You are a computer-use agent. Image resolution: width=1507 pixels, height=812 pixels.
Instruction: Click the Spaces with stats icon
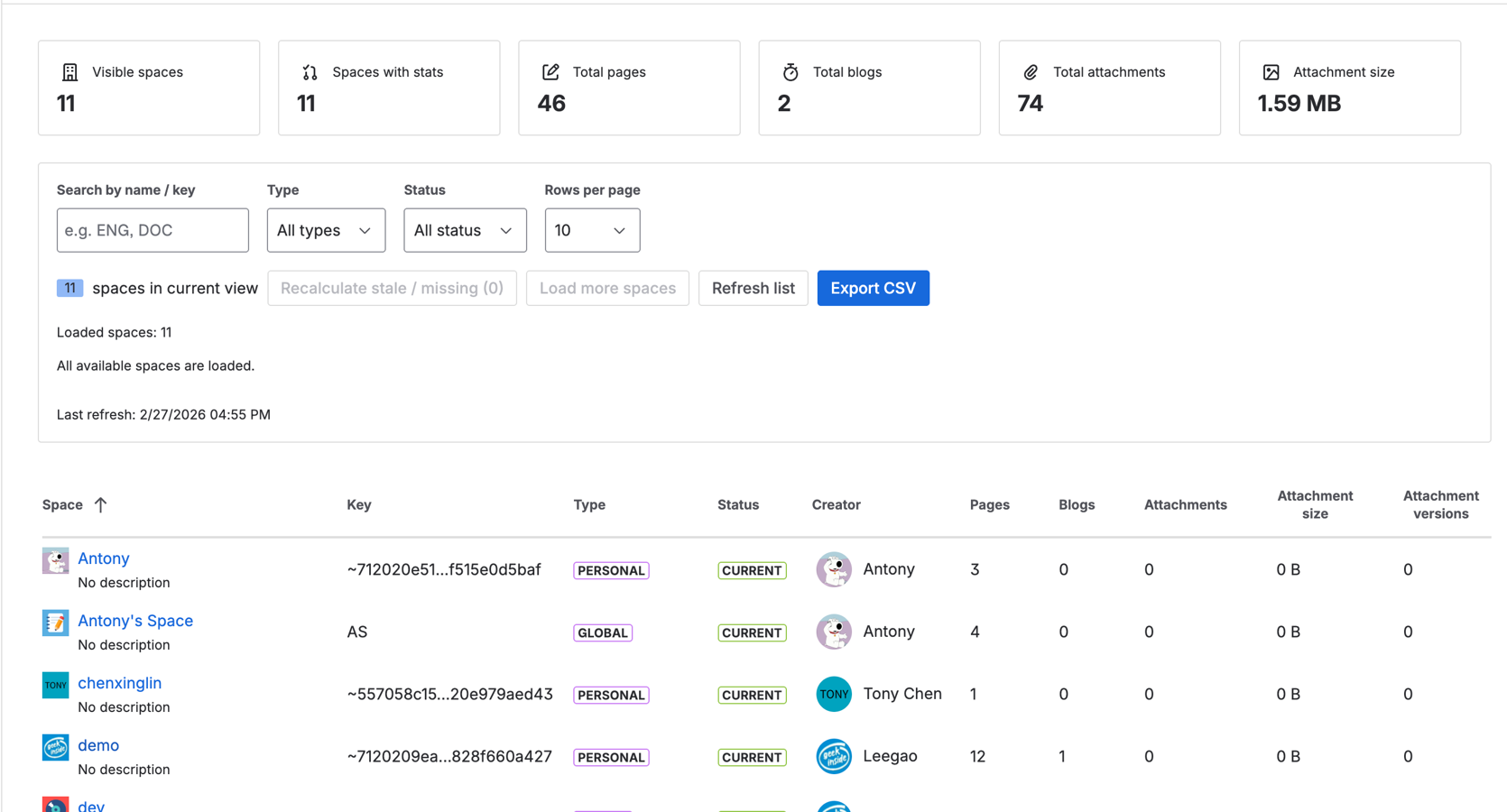click(310, 71)
